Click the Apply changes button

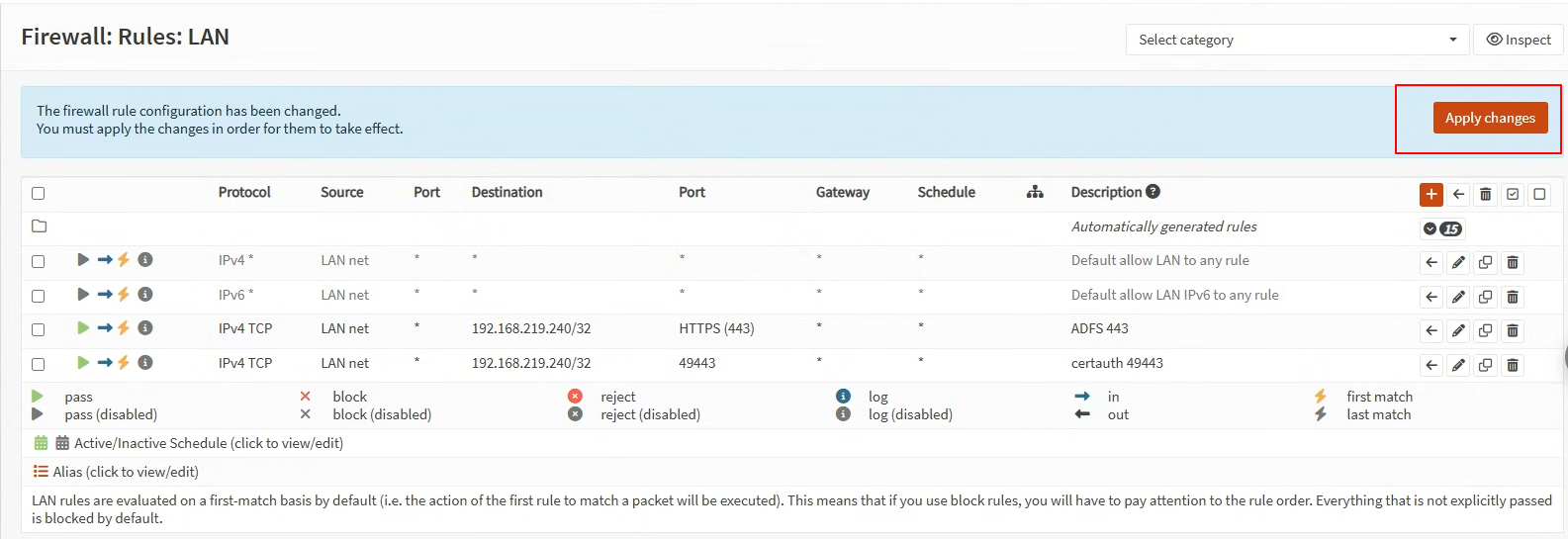1490,118
